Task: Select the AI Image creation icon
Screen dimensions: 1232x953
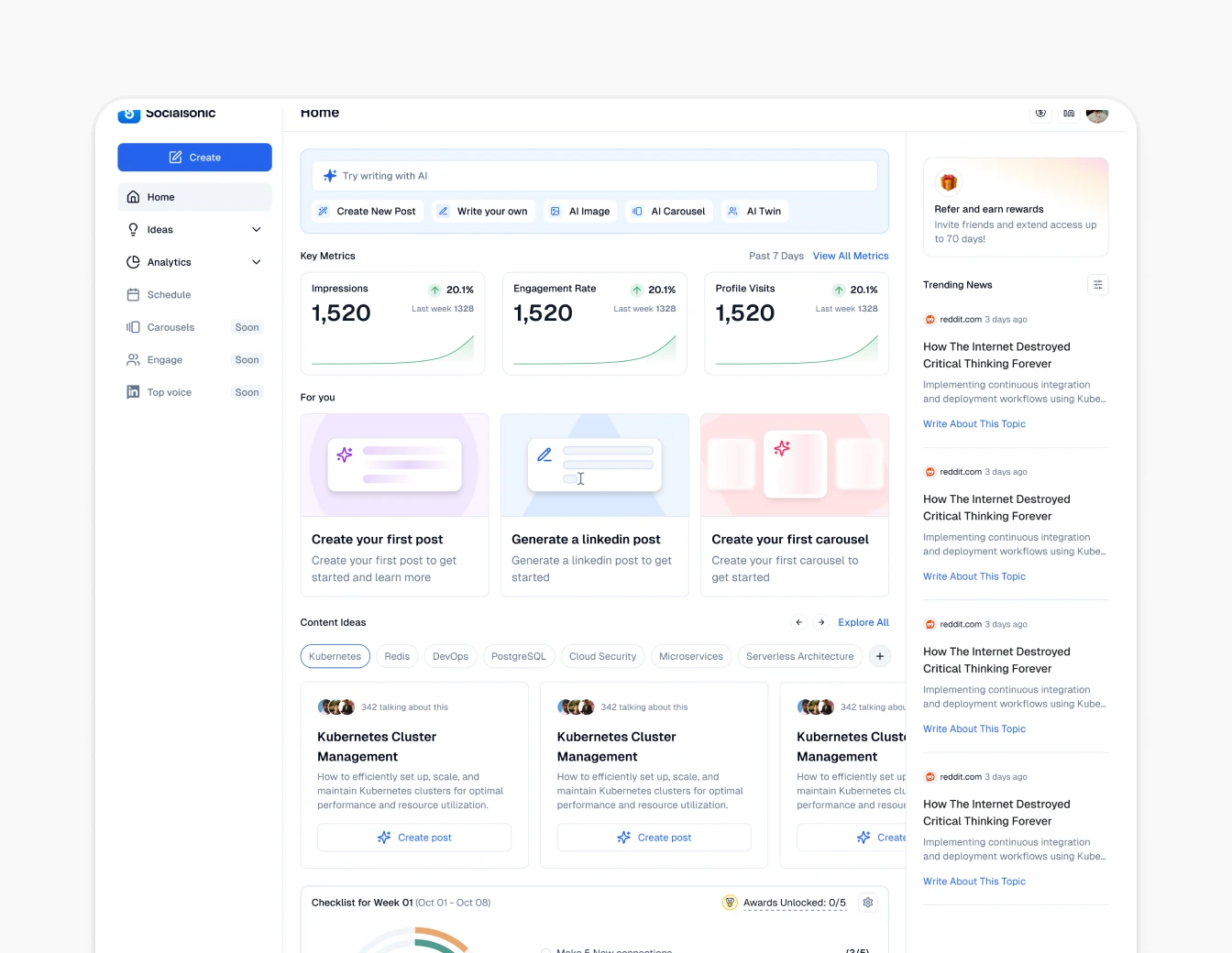Action: 555,211
